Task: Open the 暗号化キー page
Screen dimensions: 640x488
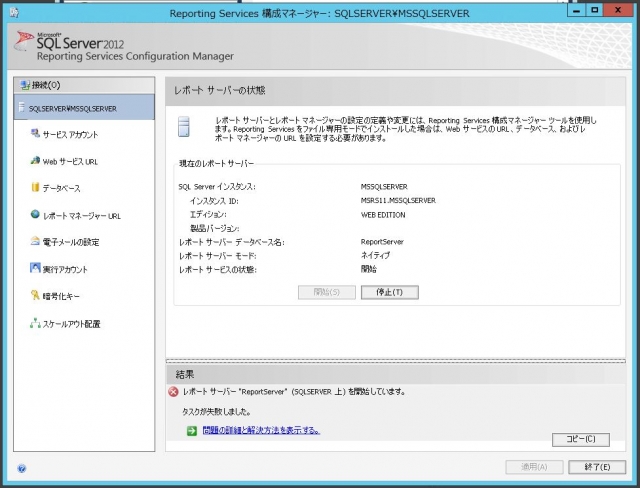Action: 61,296
